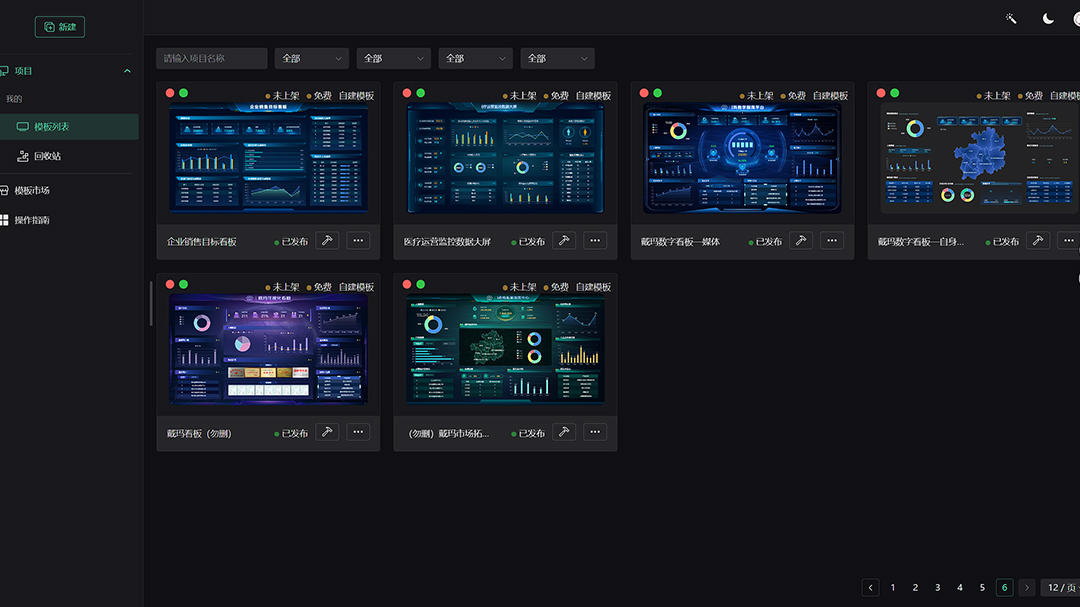This screenshot has height=607, width=1080.
Task: Open three-dot menu for 戴玛看板 (勿删) card
Action: pos(358,432)
